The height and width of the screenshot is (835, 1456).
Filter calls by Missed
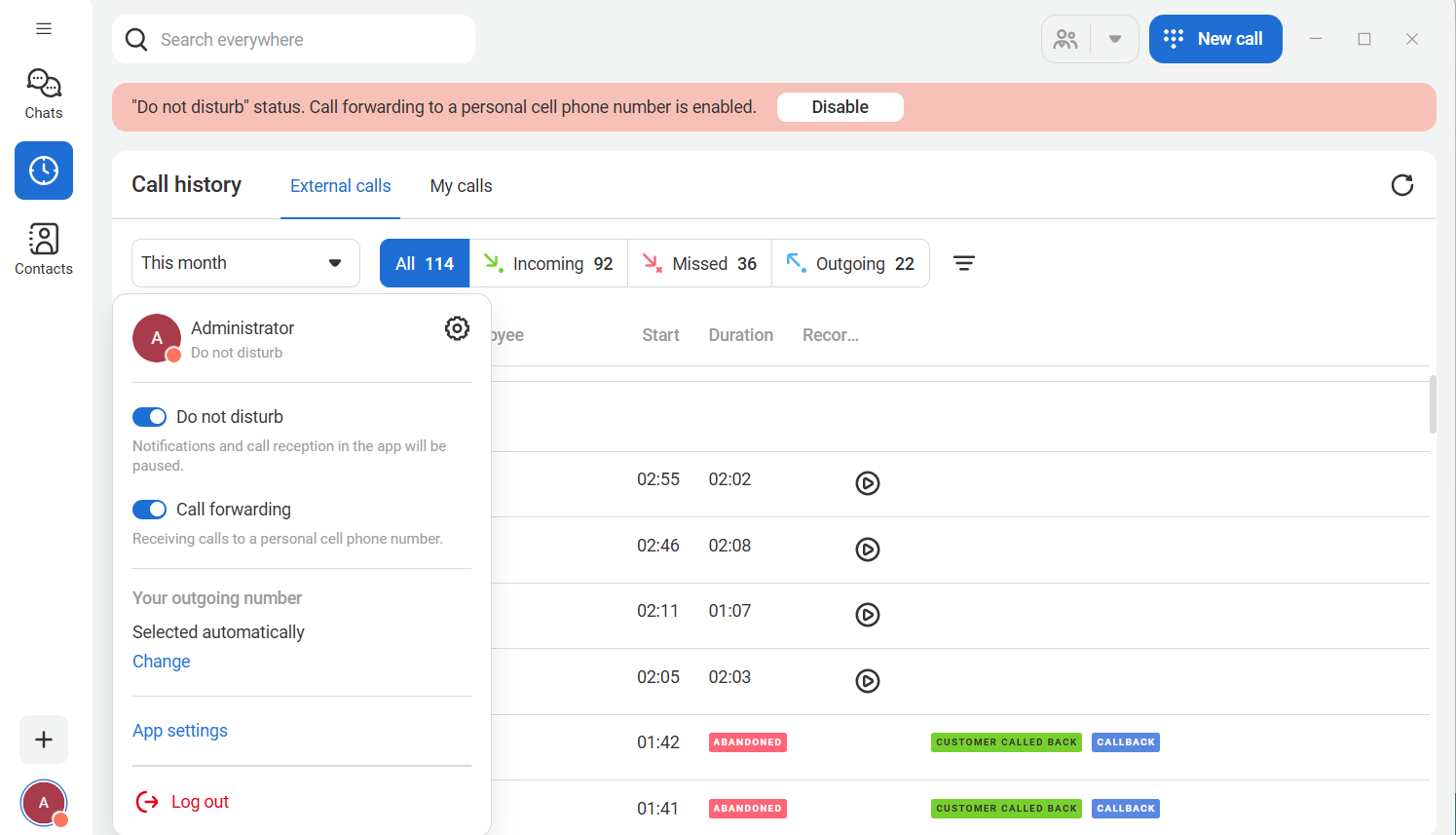pos(699,263)
